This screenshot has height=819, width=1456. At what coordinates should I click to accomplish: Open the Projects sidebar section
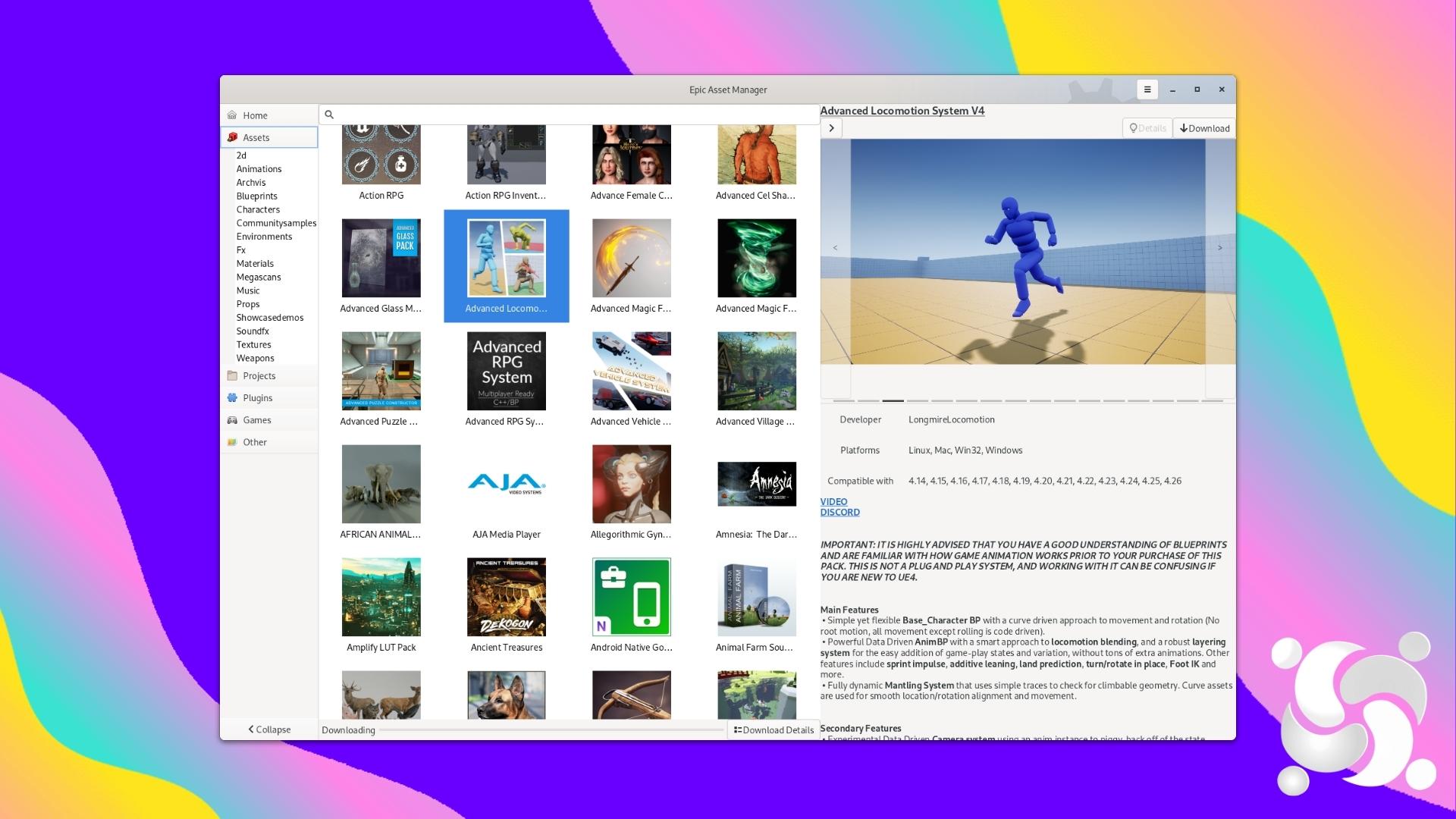point(269,376)
